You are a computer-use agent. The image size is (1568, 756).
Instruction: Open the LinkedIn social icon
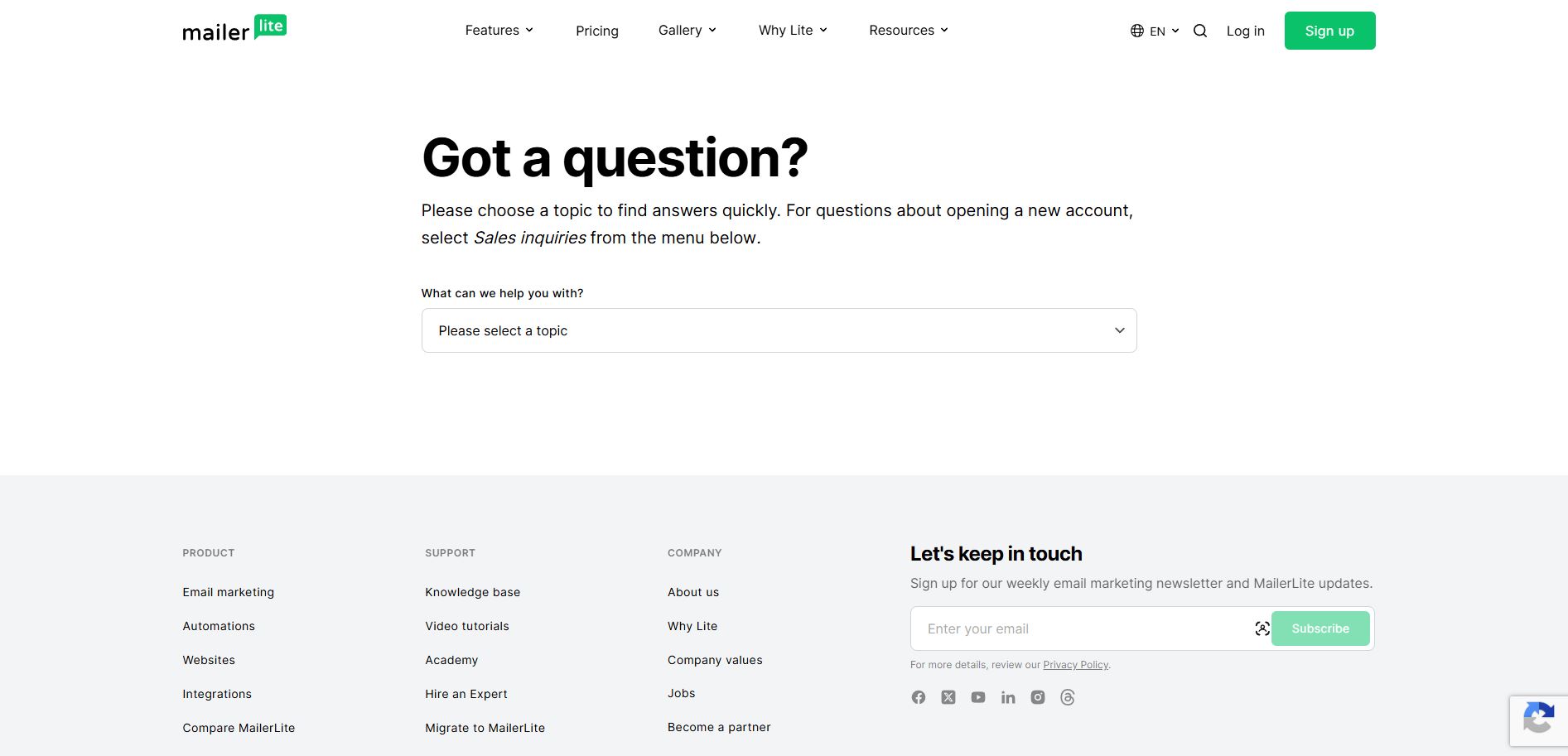(1008, 697)
